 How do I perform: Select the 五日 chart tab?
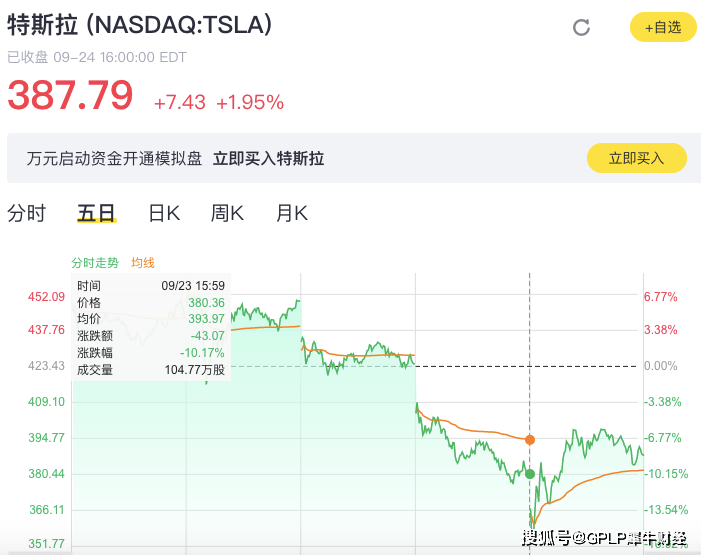point(97,213)
